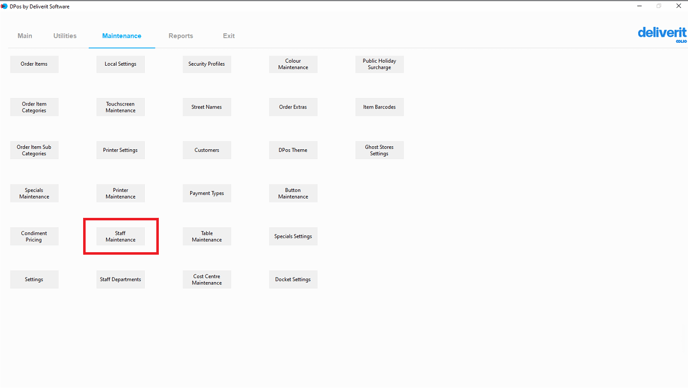Viewport: 688px width, 388px height.
Task: Open Order Items maintenance
Action: 34,64
